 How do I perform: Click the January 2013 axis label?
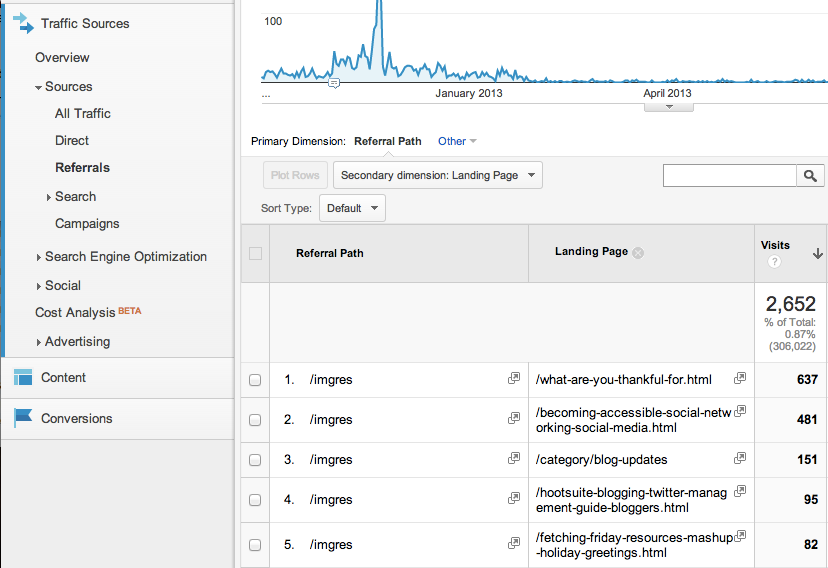469,93
